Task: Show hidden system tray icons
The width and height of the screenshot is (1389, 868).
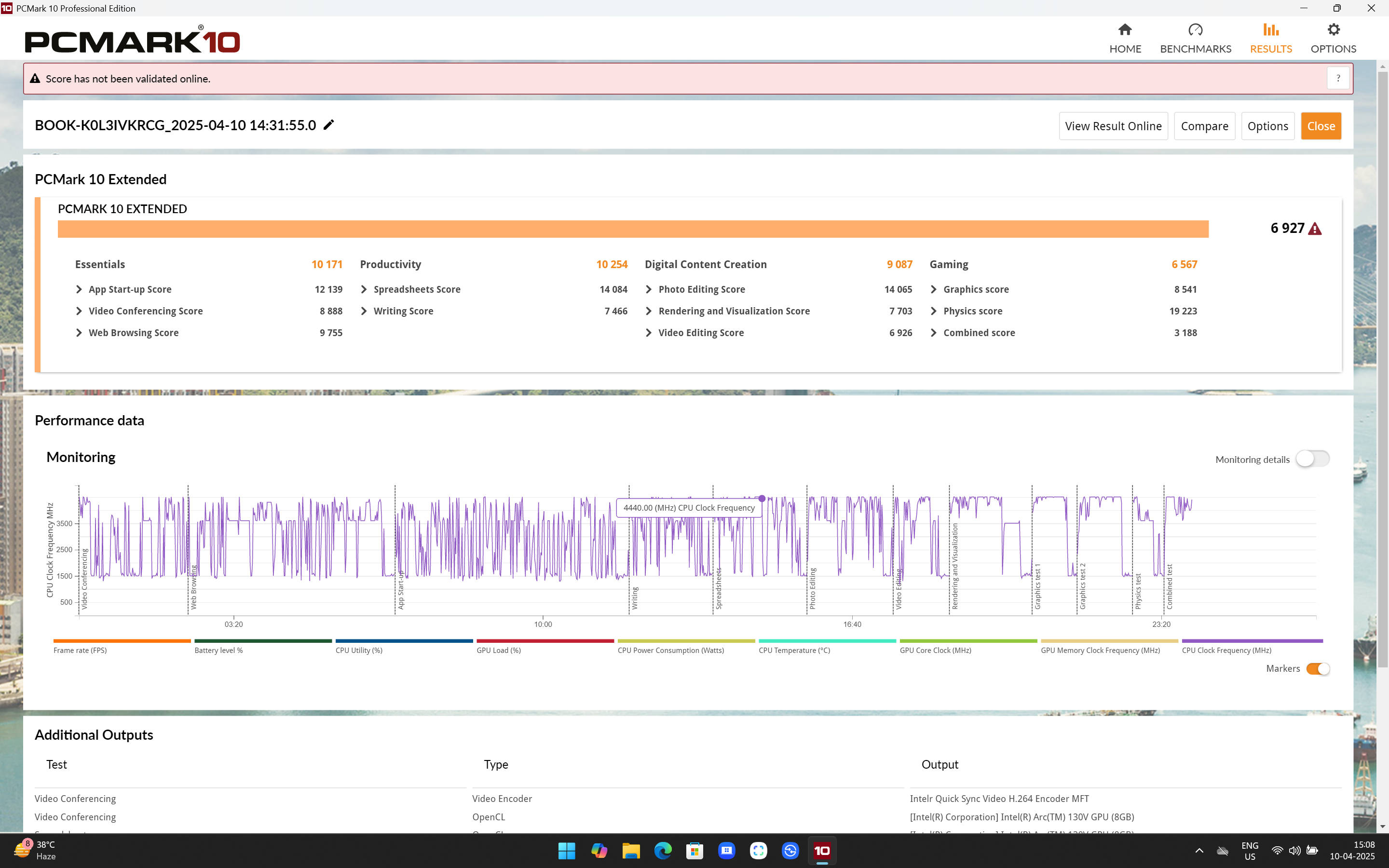Action: click(x=1199, y=851)
